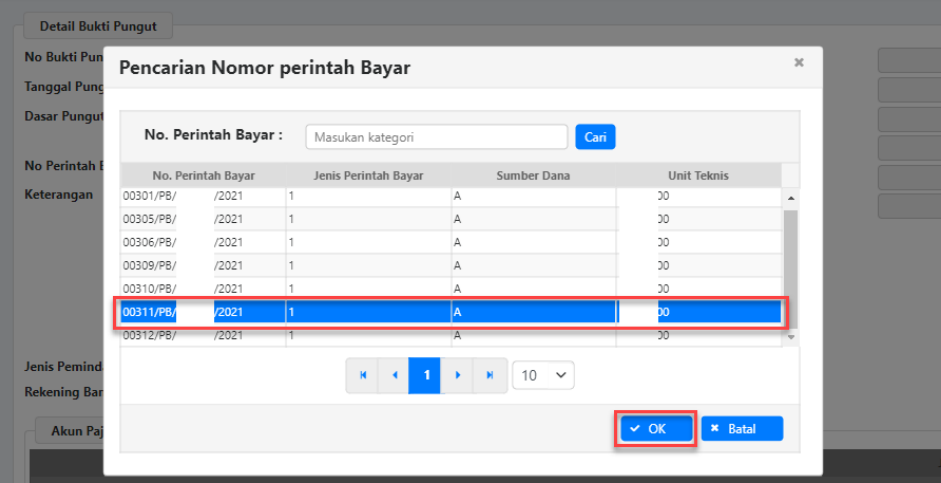This screenshot has height=483, width=941.
Task: Sort by No. Perintah Bayar column header
Action: point(203,175)
